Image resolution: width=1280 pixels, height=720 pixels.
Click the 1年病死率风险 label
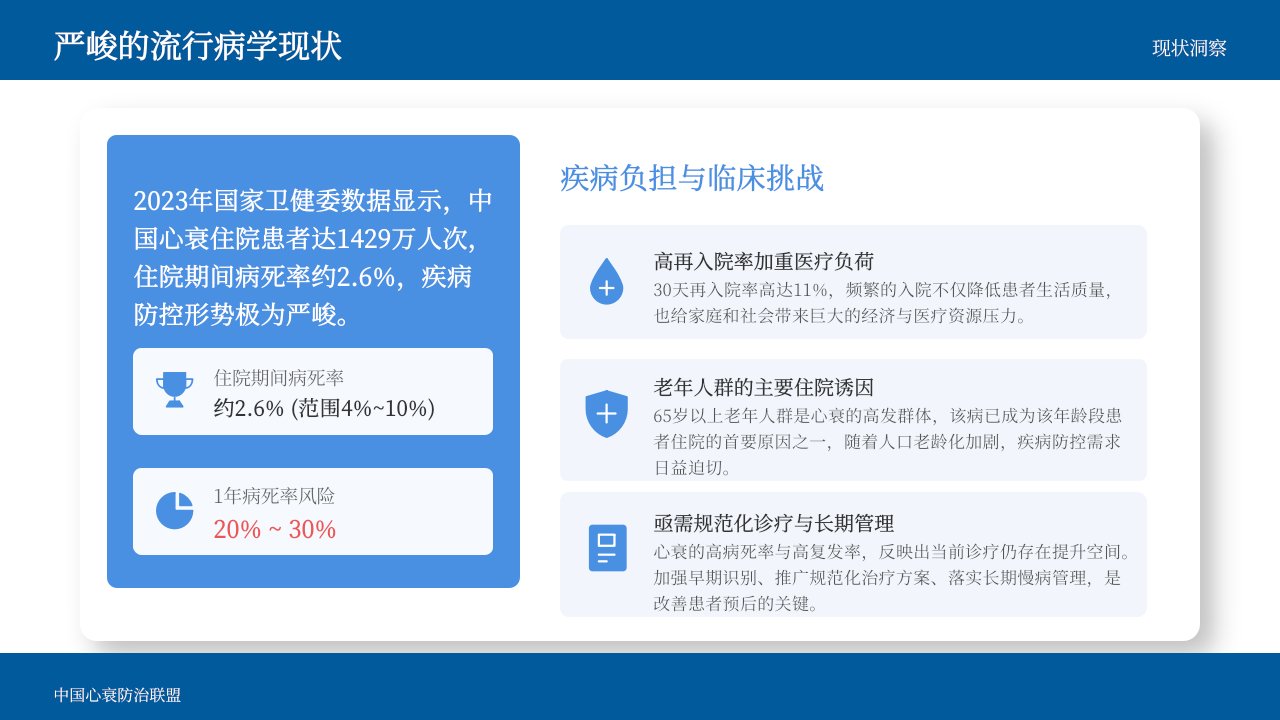pyautogui.click(x=274, y=496)
